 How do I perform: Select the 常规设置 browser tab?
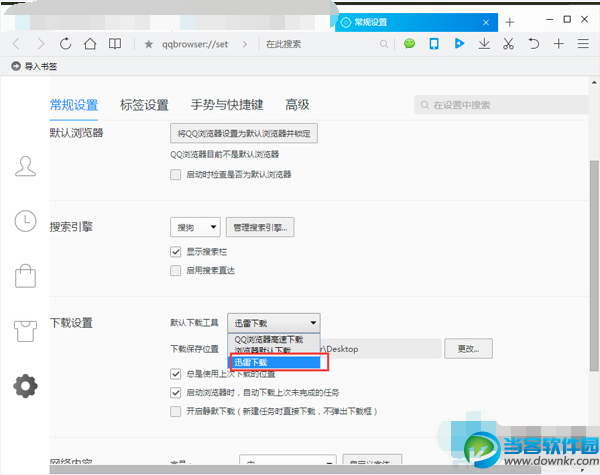416,22
